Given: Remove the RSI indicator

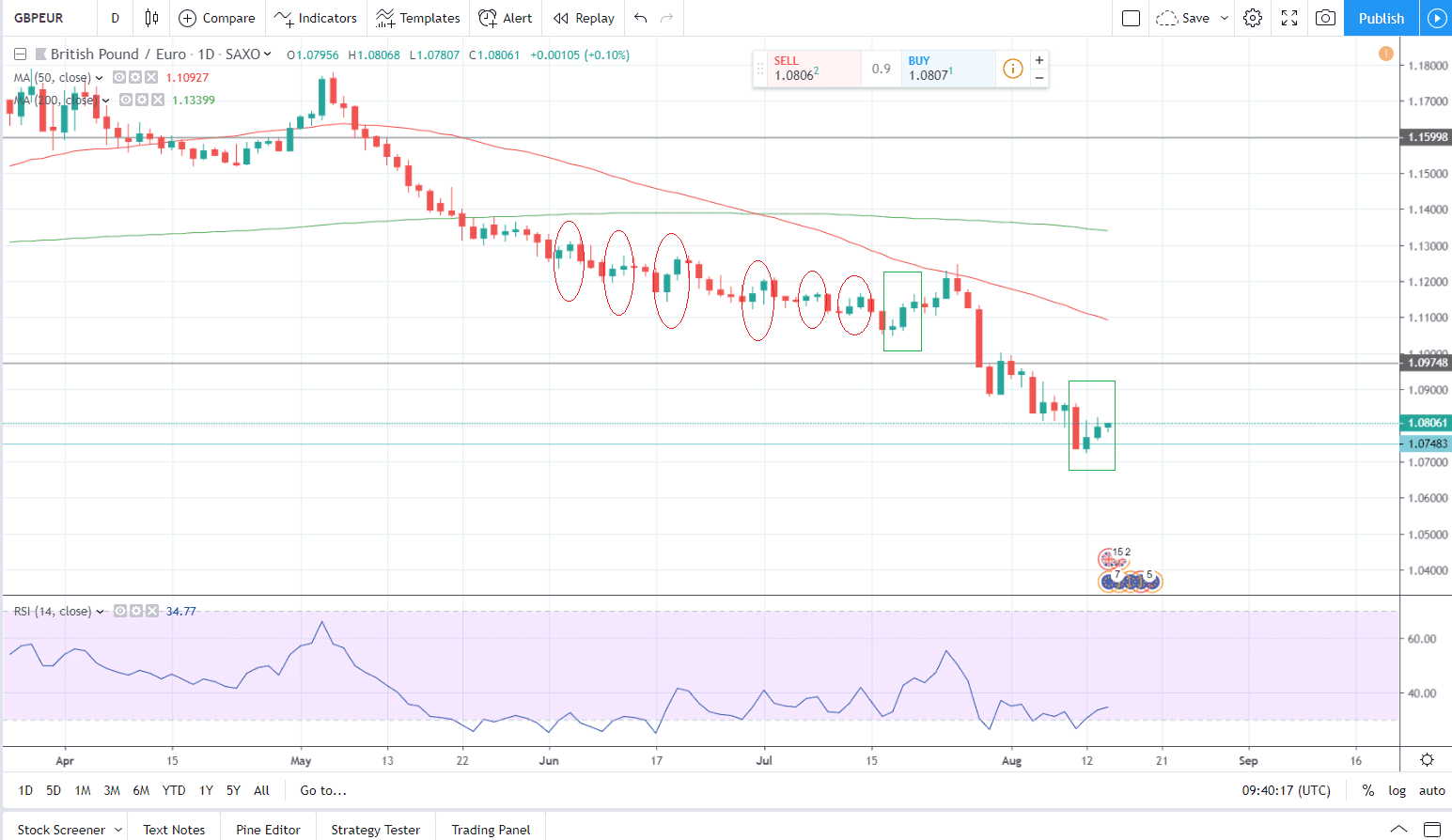Looking at the screenshot, I should click(x=152, y=611).
